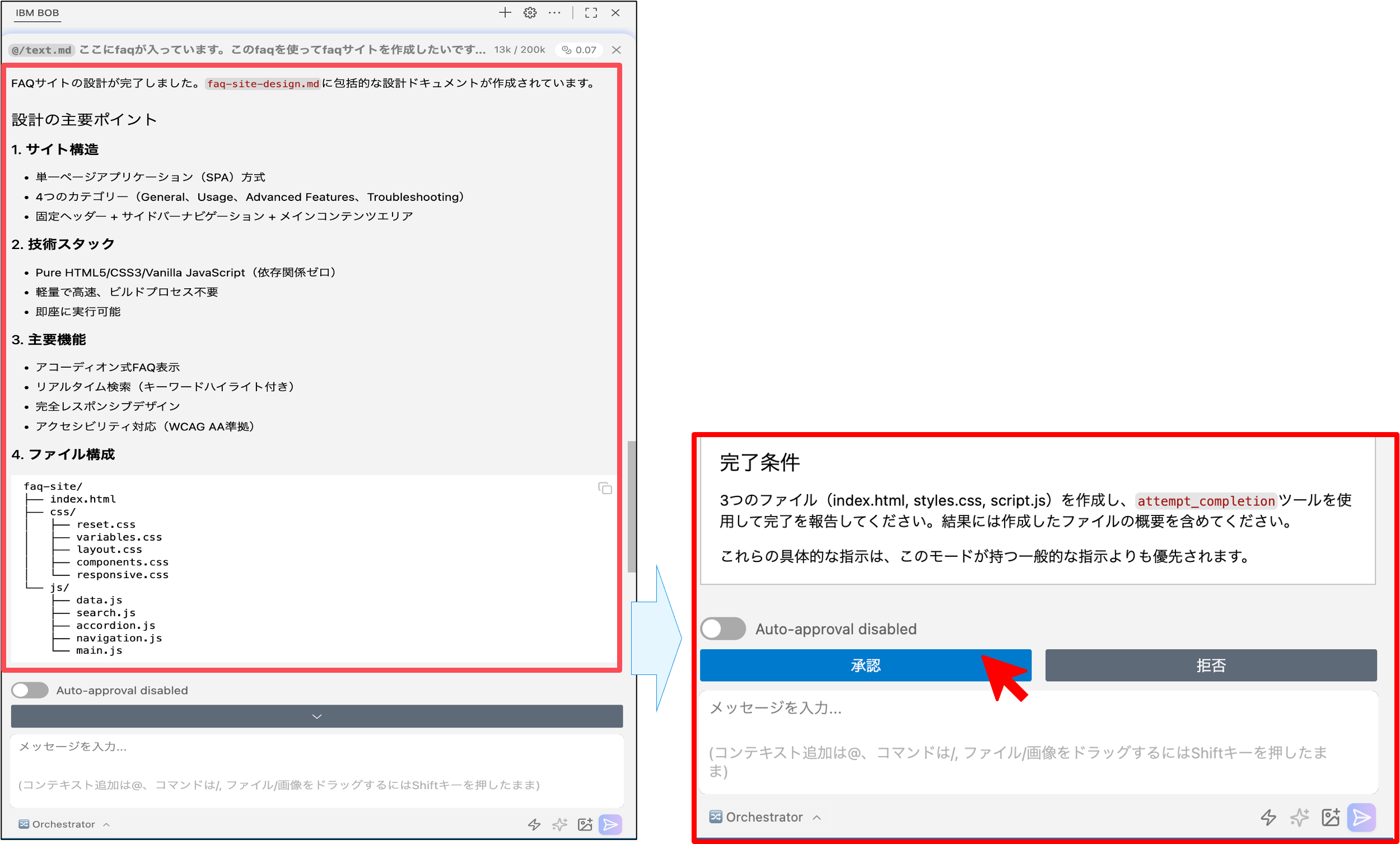Click responsive.css in the file tree
This screenshot has height=844, width=1400.
(123, 575)
